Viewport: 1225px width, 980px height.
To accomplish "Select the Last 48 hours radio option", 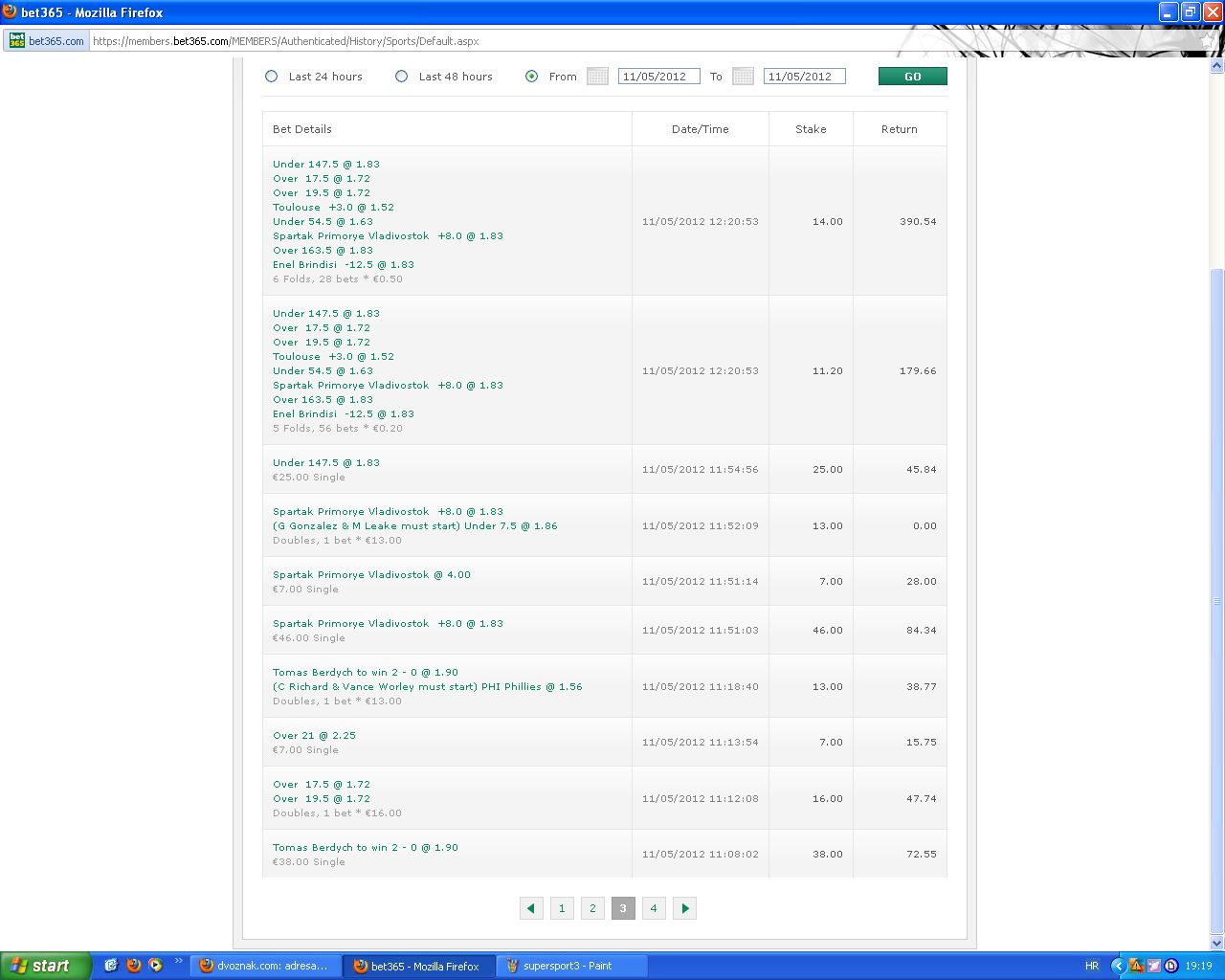I will [x=402, y=77].
